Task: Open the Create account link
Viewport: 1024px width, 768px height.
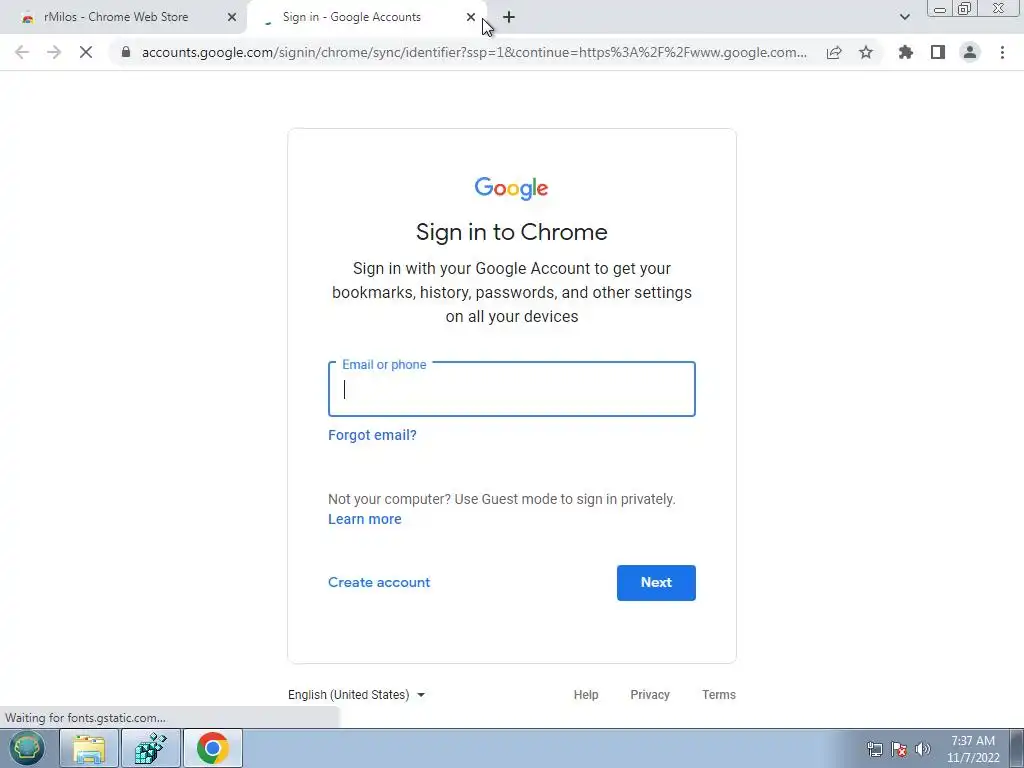Action: point(379,583)
